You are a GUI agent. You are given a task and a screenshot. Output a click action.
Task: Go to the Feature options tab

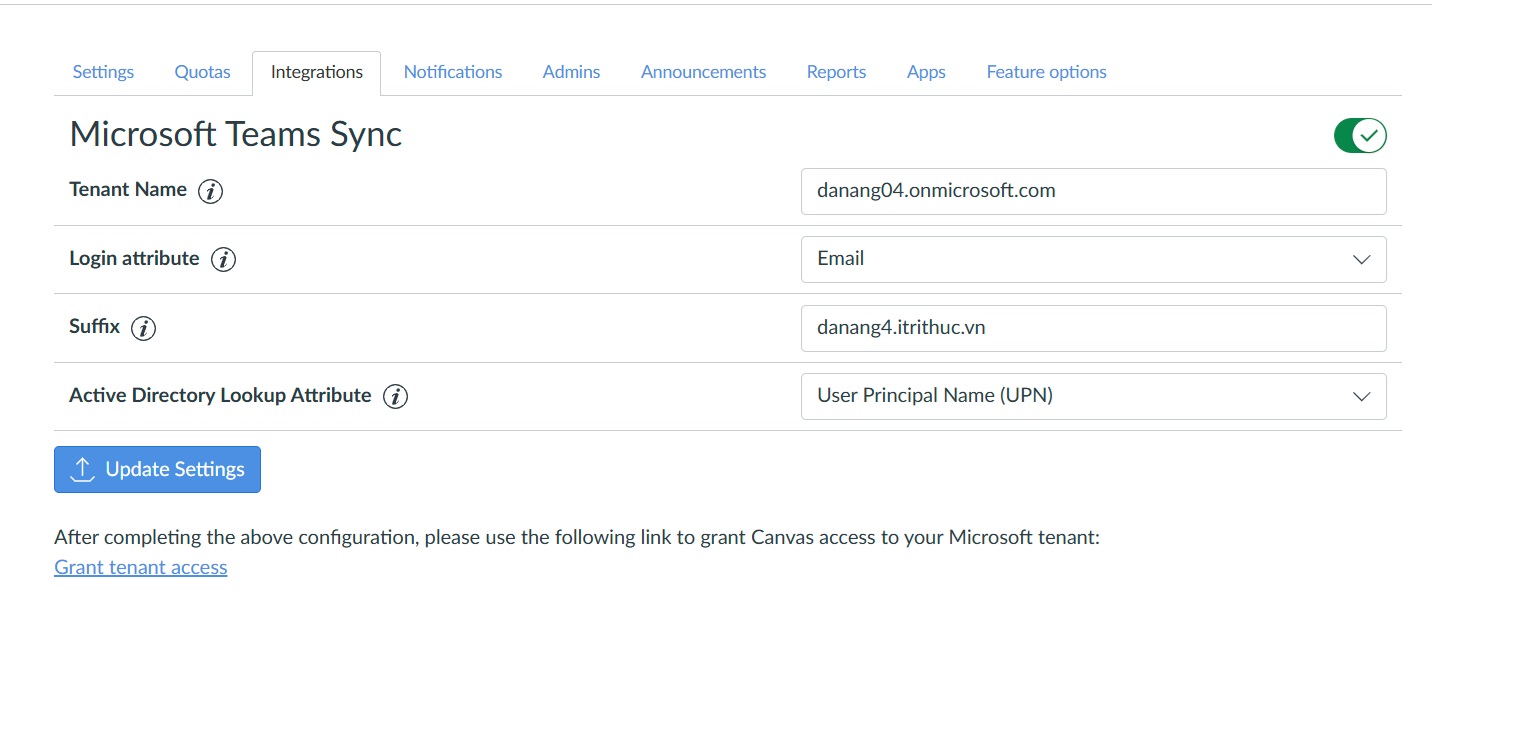click(1046, 72)
